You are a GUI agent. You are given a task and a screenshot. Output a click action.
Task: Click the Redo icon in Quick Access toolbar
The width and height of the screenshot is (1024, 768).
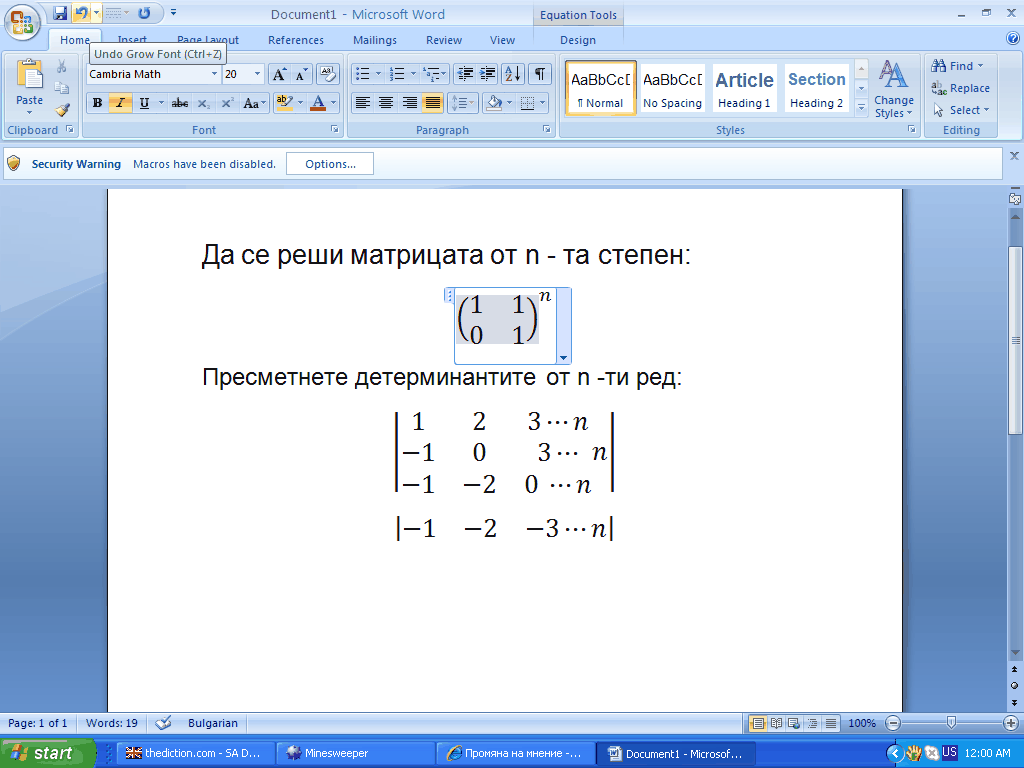pos(144,13)
